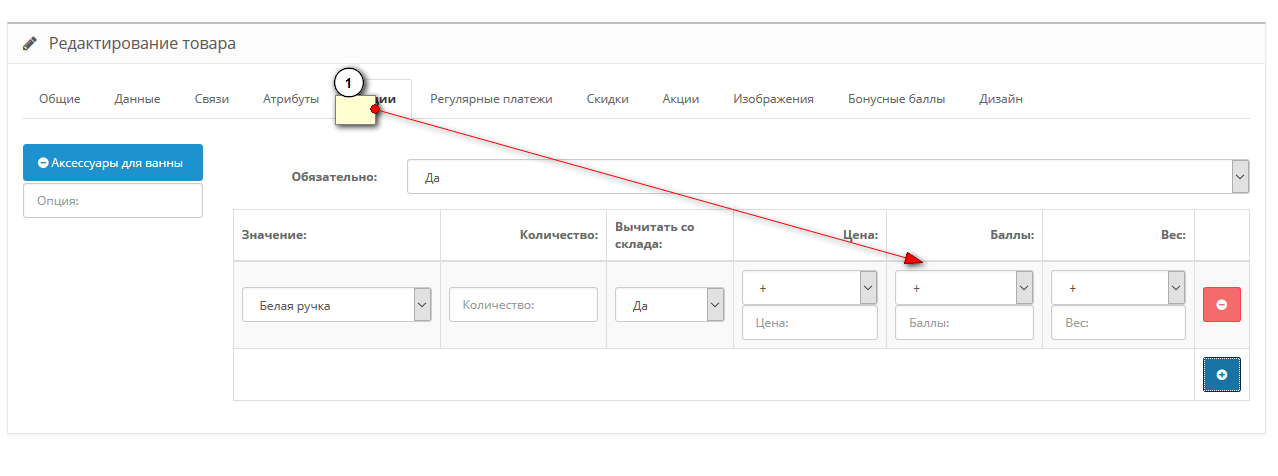Click the Вычитать со склада header
This screenshot has width=1278, height=476.
click(x=654, y=235)
